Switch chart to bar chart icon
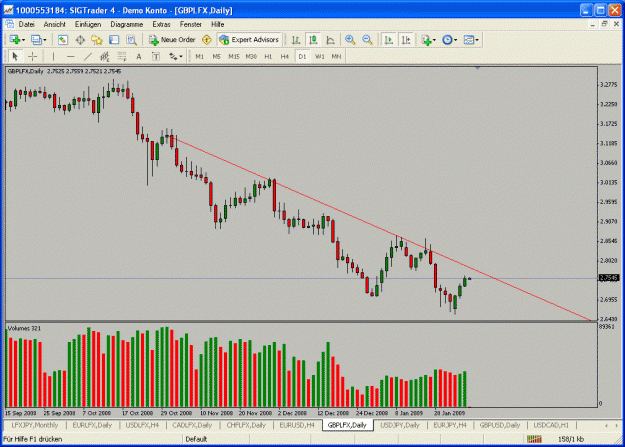 click(x=296, y=40)
